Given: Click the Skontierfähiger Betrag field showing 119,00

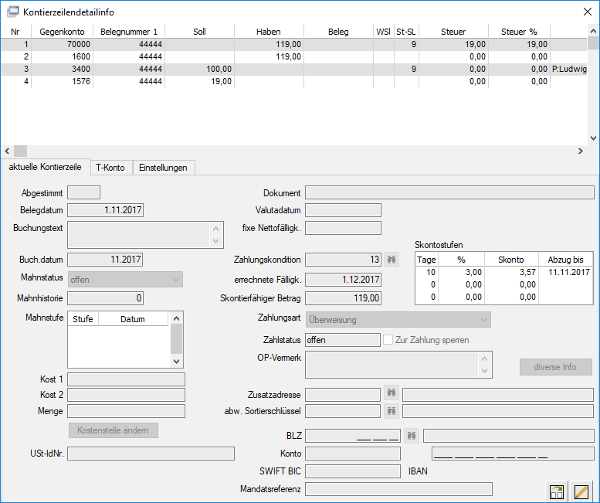Looking at the screenshot, I should point(344,298).
